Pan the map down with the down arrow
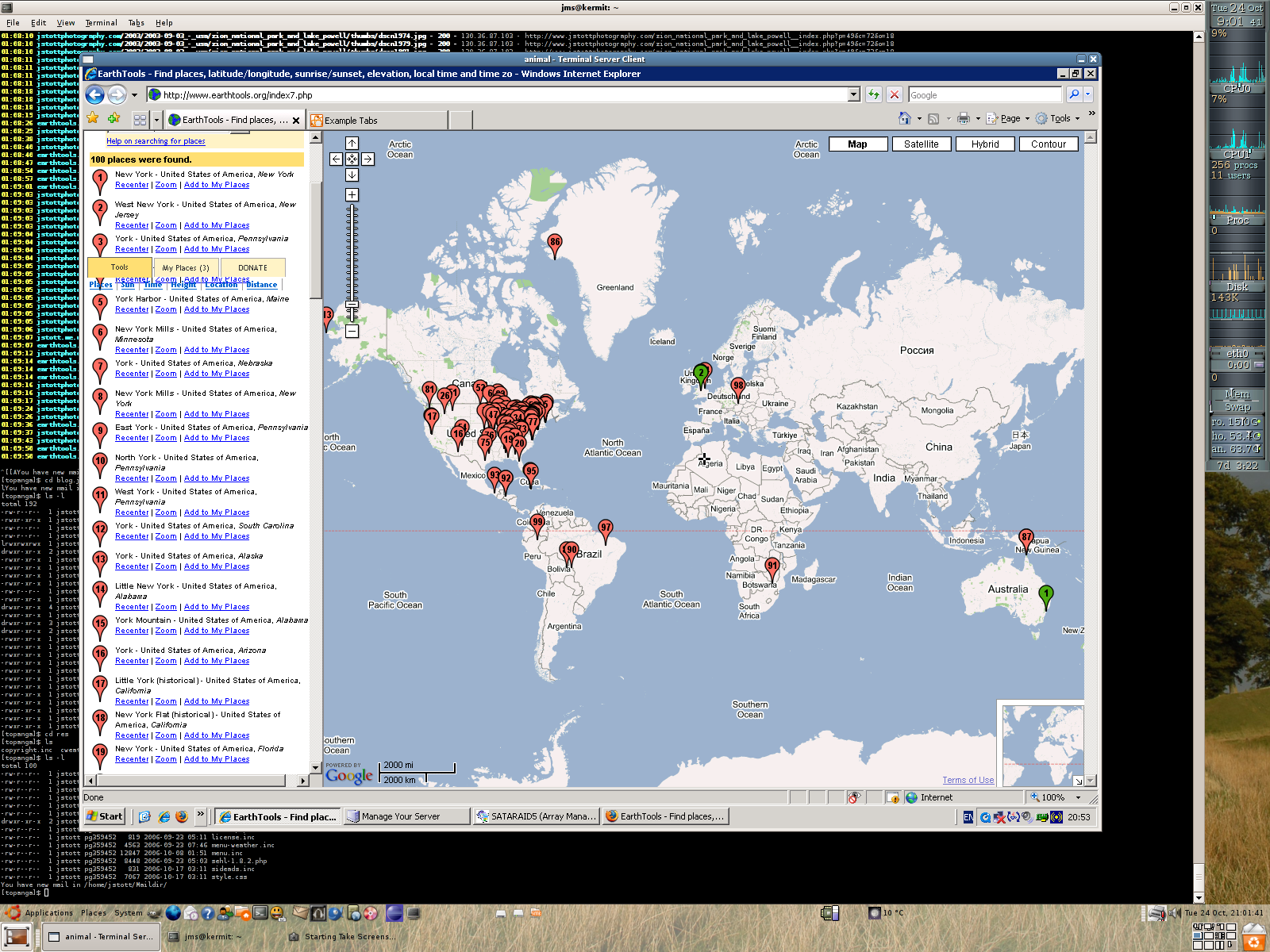The width and height of the screenshot is (1270, 952). click(x=352, y=175)
